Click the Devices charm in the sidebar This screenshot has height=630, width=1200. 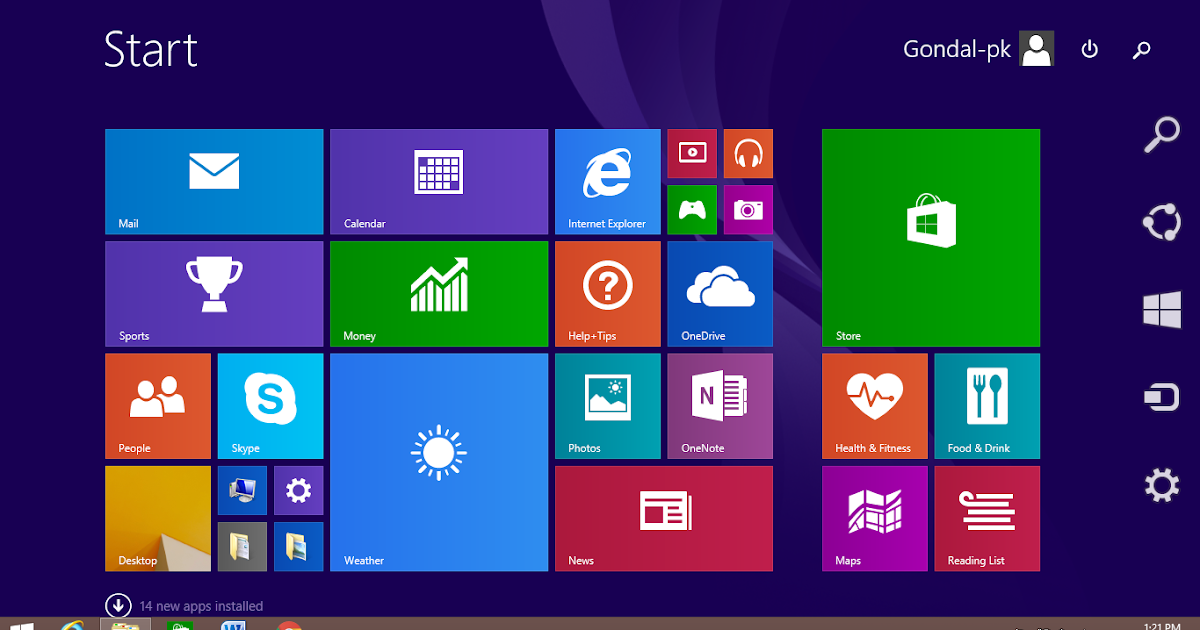coord(1161,398)
